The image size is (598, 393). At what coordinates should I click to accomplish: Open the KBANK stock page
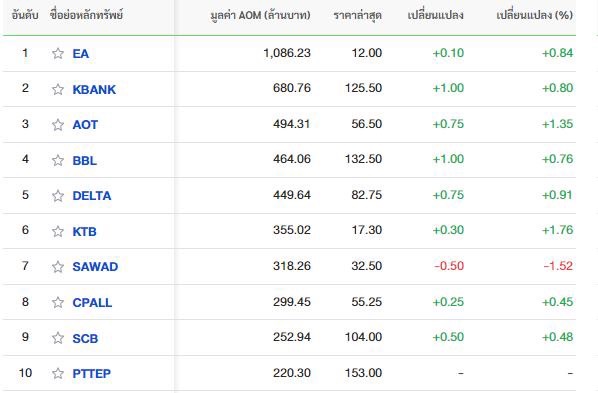coord(94,89)
